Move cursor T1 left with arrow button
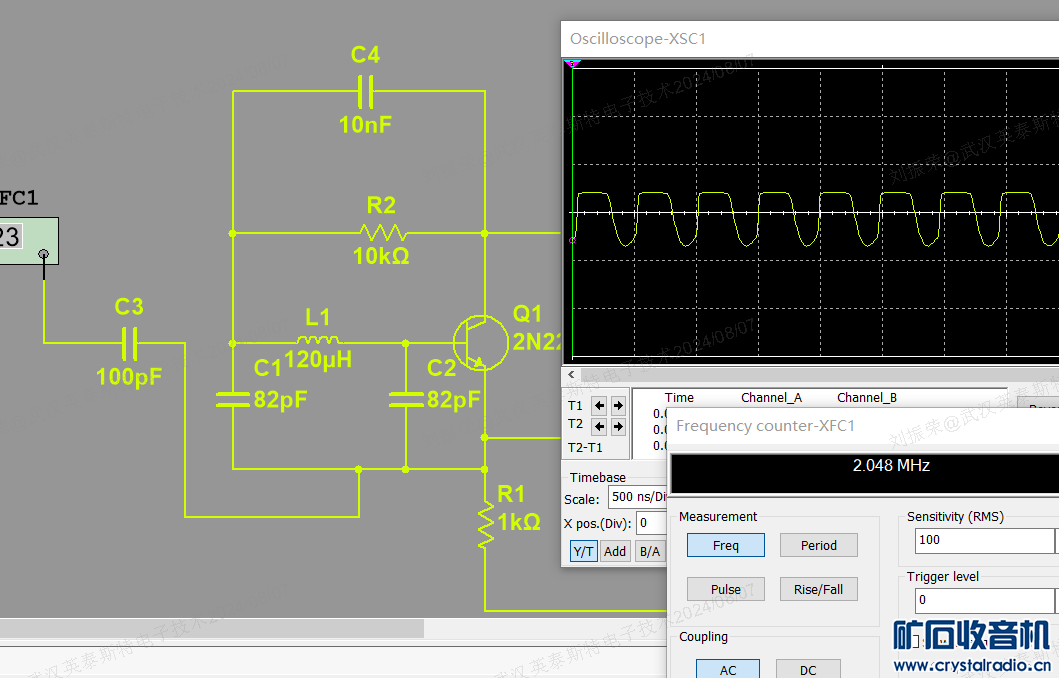1059x678 pixels. [x=599, y=406]
